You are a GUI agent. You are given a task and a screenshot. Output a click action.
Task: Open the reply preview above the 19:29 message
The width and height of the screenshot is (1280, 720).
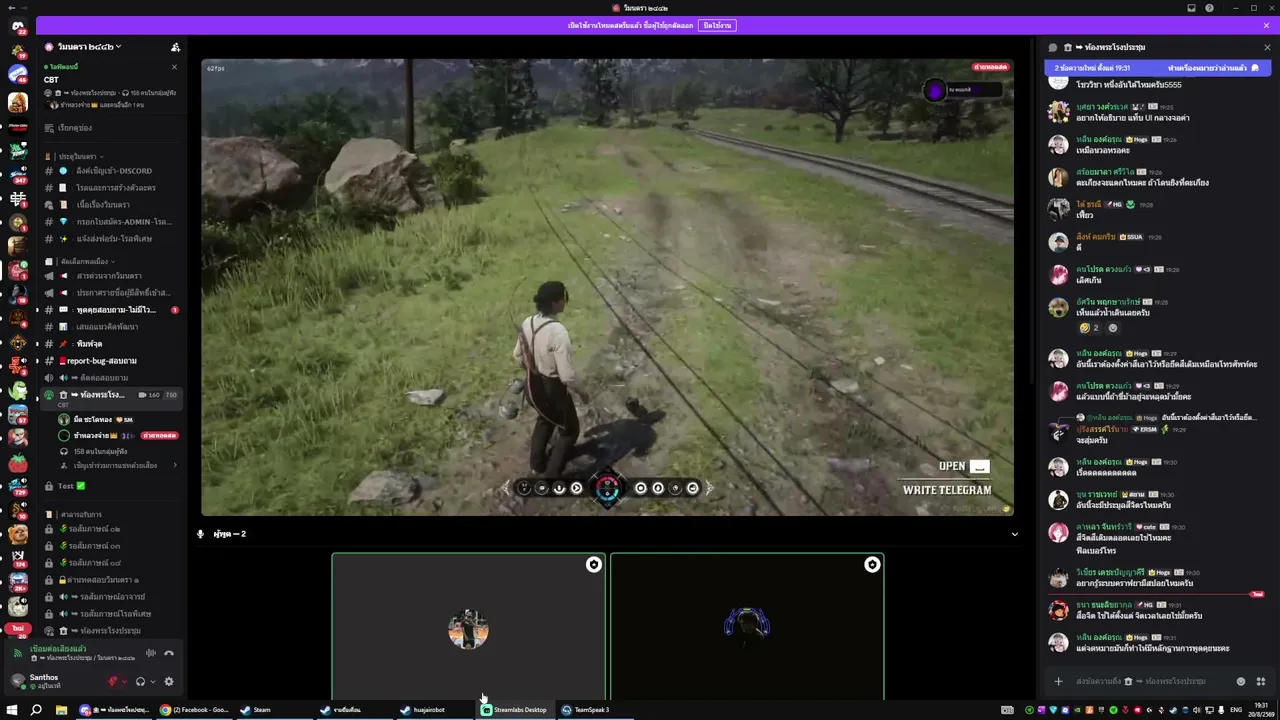pos(1165,417)
